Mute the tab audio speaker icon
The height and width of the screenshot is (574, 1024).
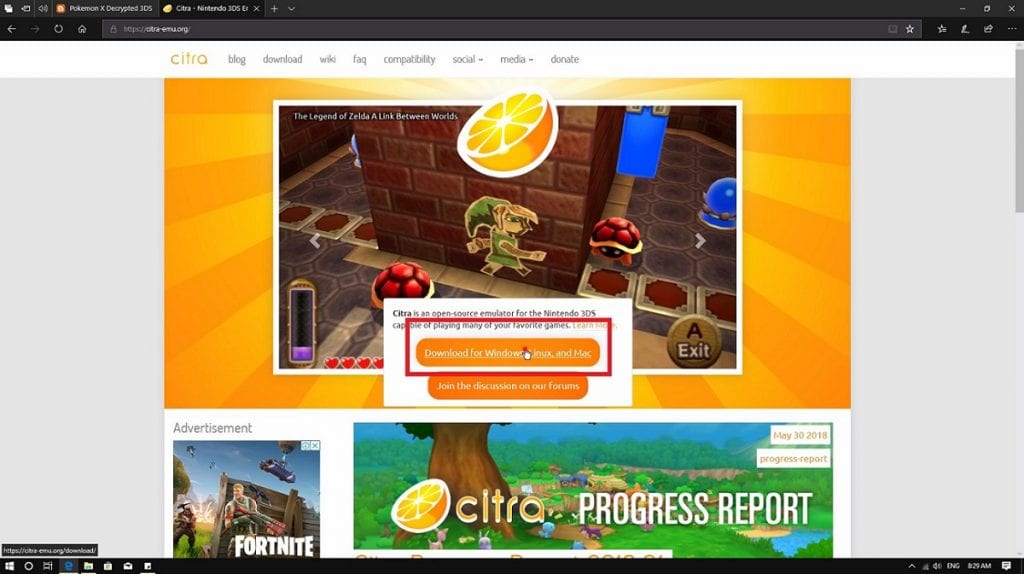click(42, 8)
